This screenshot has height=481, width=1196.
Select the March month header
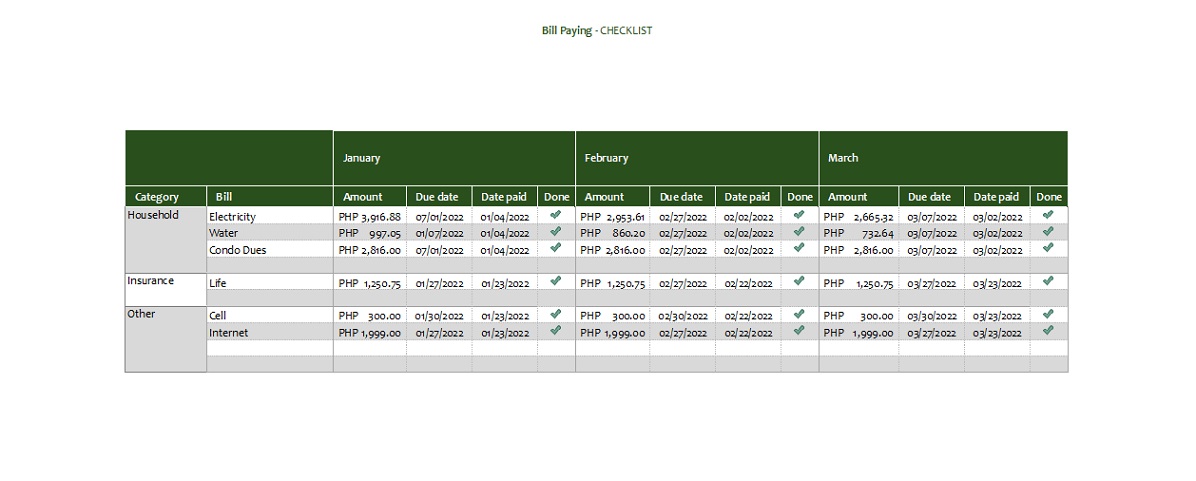coord(843,158)
